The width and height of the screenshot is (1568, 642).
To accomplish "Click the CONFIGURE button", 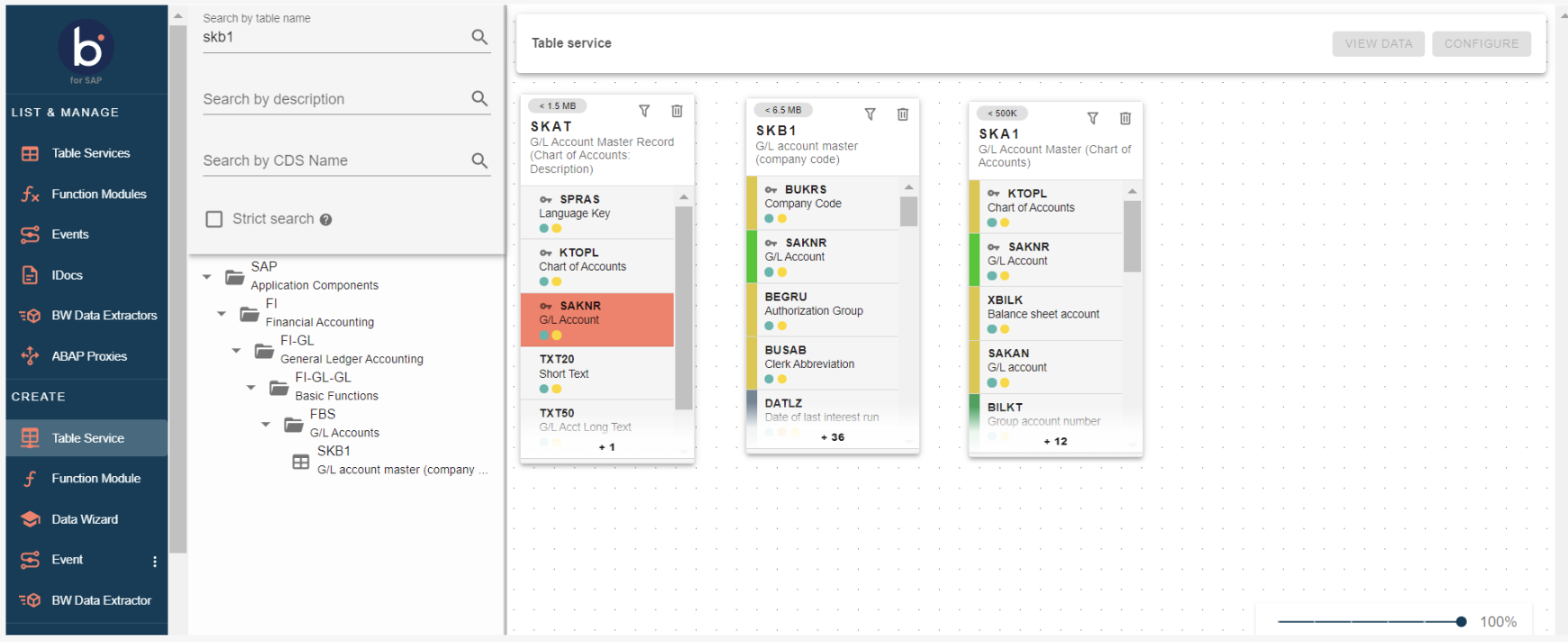I will tap(1481, 43).
